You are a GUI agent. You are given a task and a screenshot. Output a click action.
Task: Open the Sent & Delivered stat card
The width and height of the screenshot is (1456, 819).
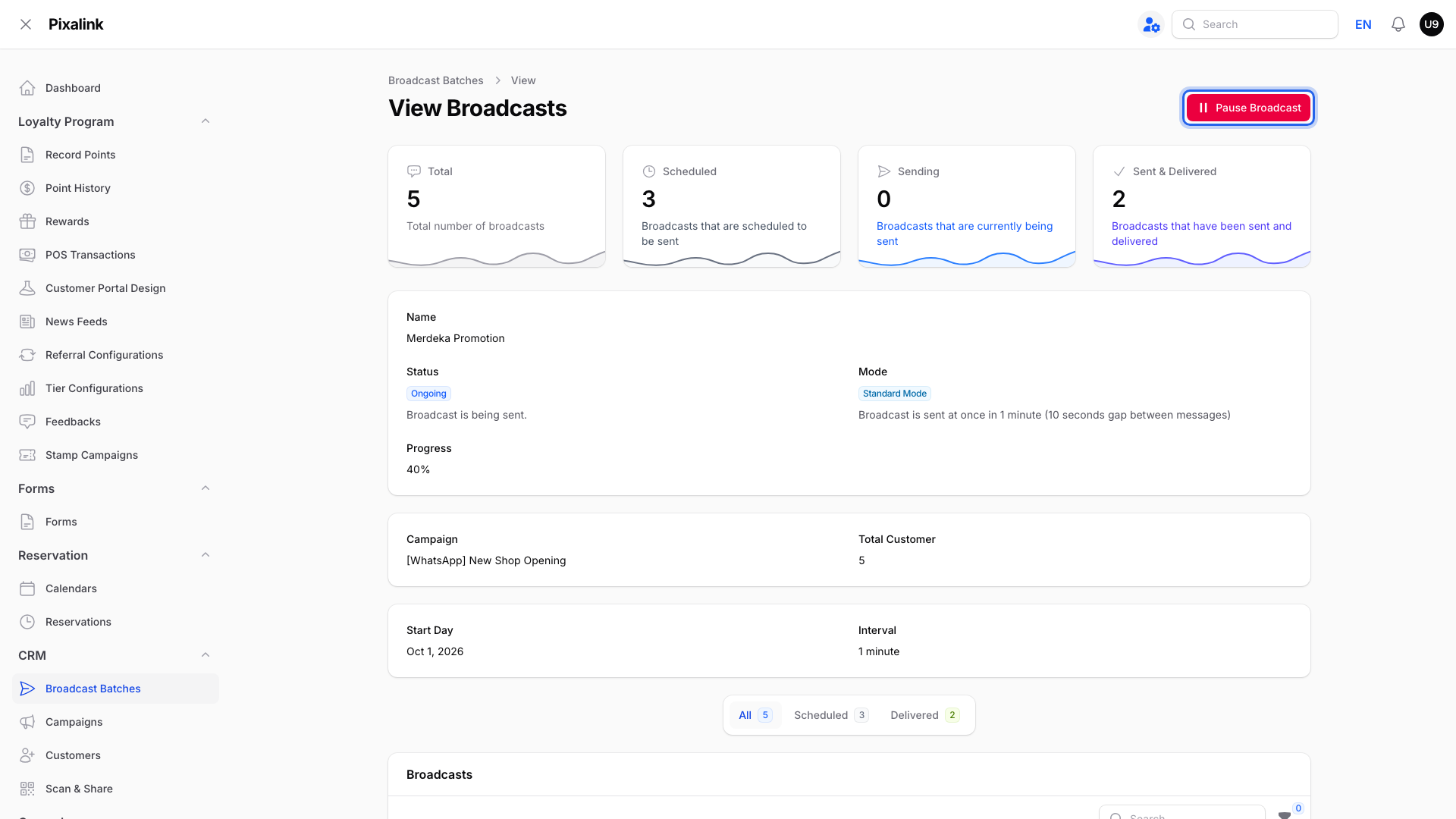1201,206
